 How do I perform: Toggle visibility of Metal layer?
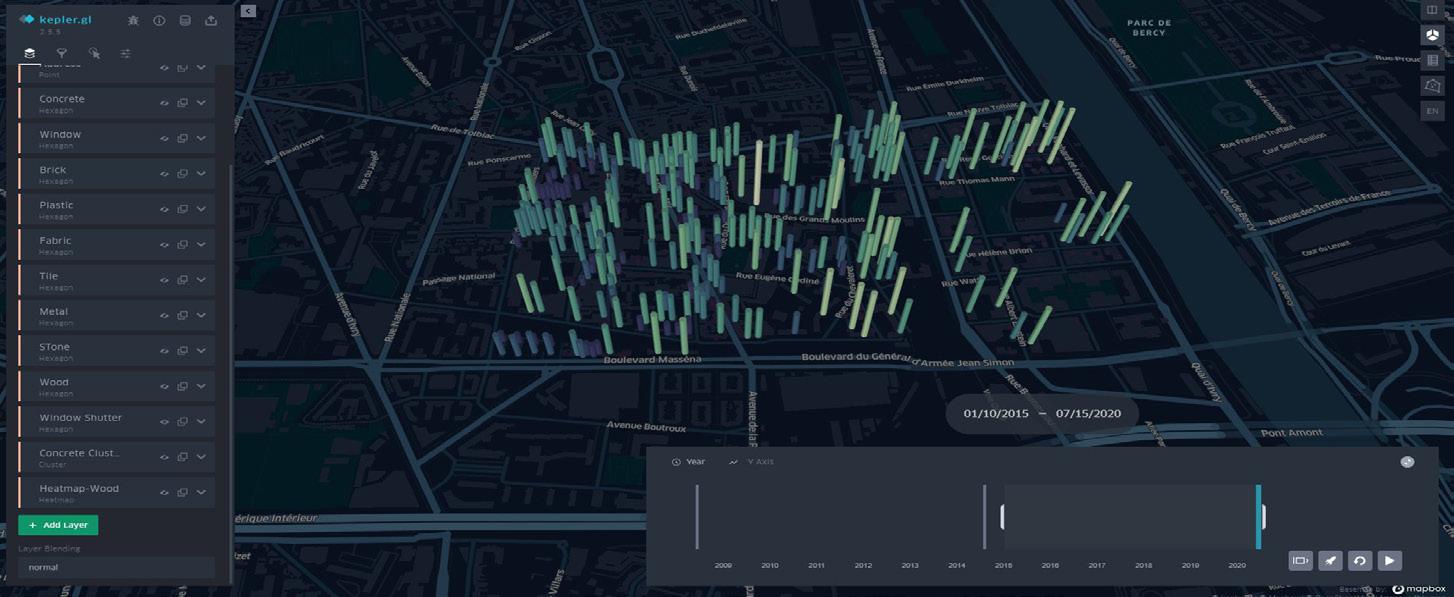click(164, 315)
